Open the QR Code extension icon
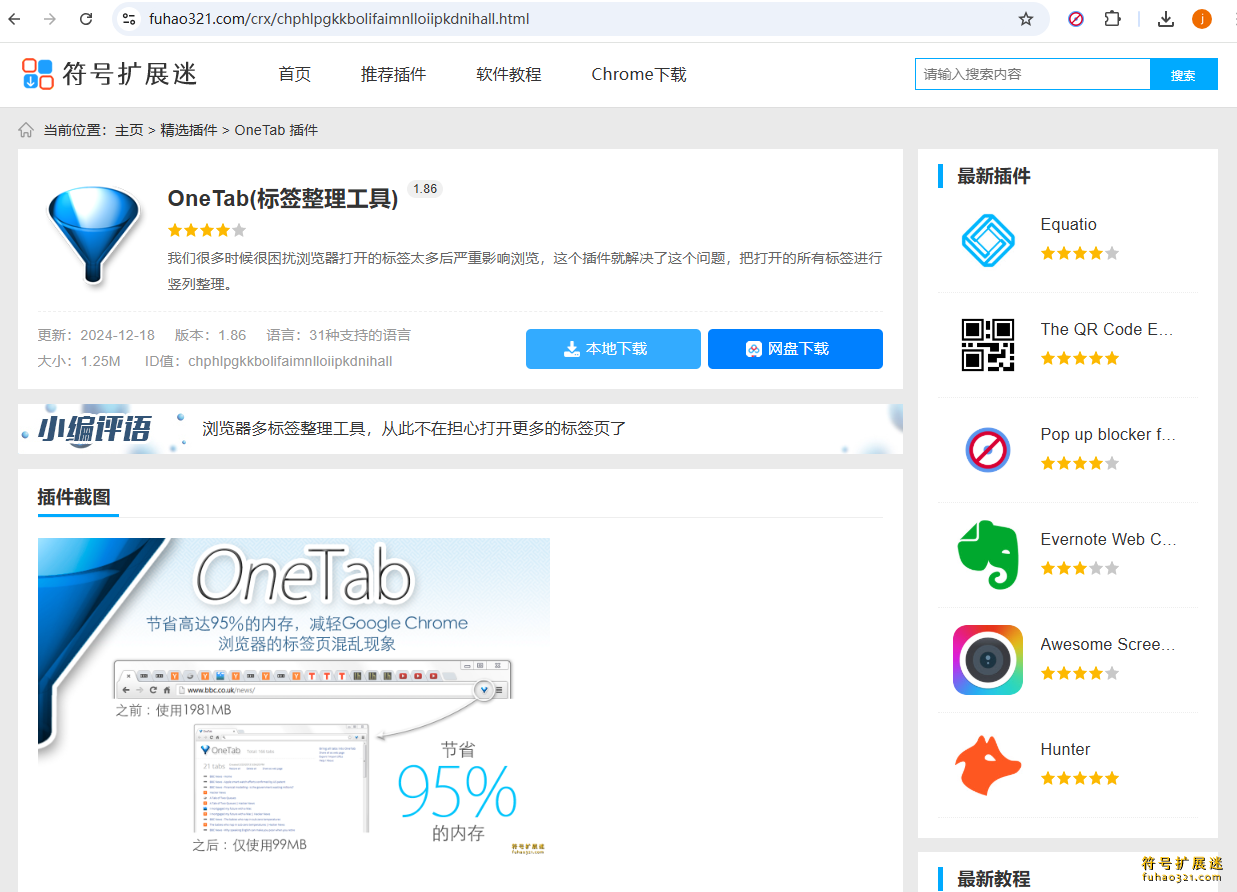This screenshot has height=892, width=1237. coord(988,345)
